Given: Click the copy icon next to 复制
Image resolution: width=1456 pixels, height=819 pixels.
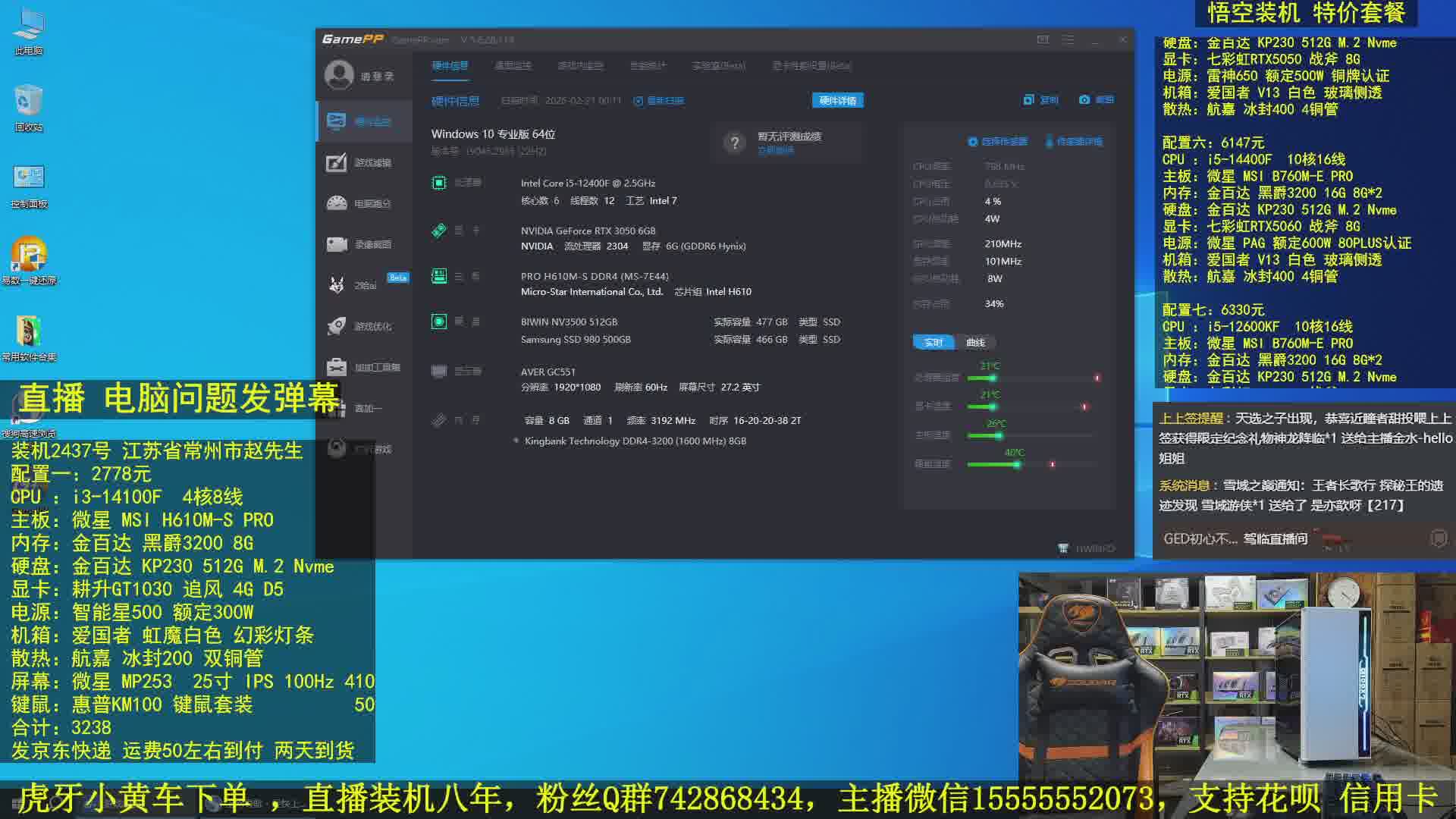Looking at the screenshot, I should 1028,100.
